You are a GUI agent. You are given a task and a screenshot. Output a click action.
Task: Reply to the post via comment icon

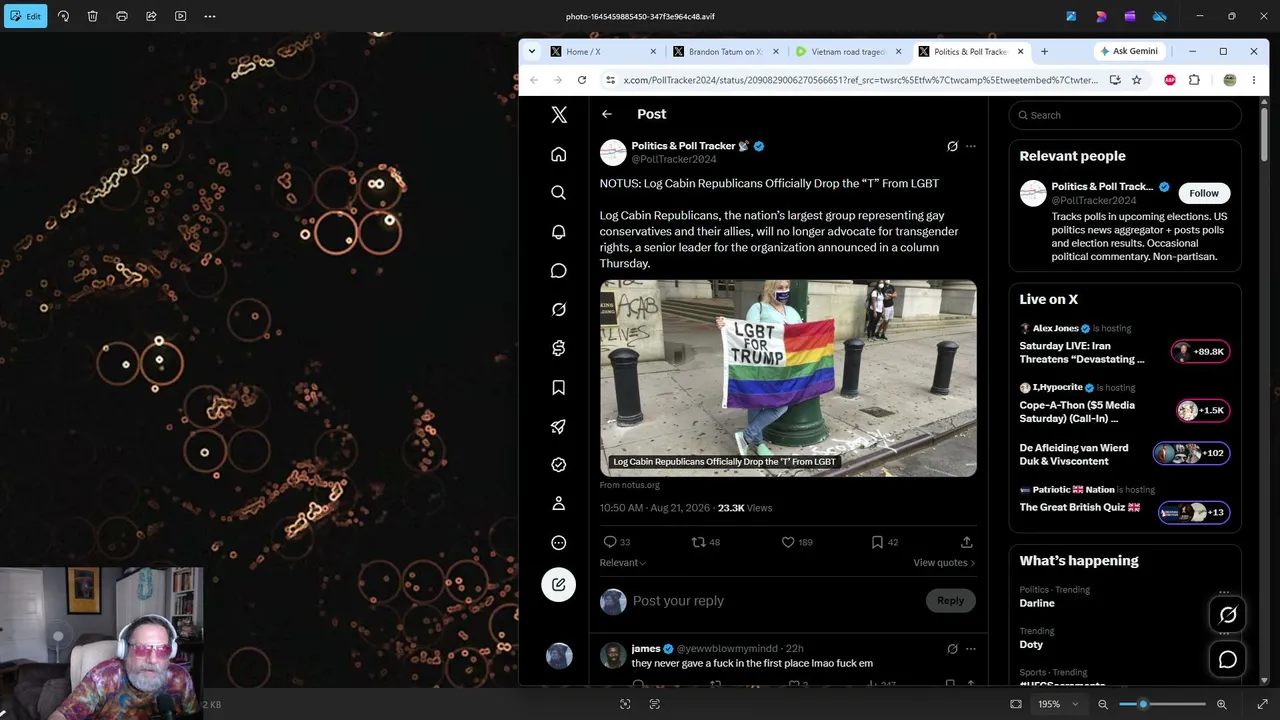[610, 542]
